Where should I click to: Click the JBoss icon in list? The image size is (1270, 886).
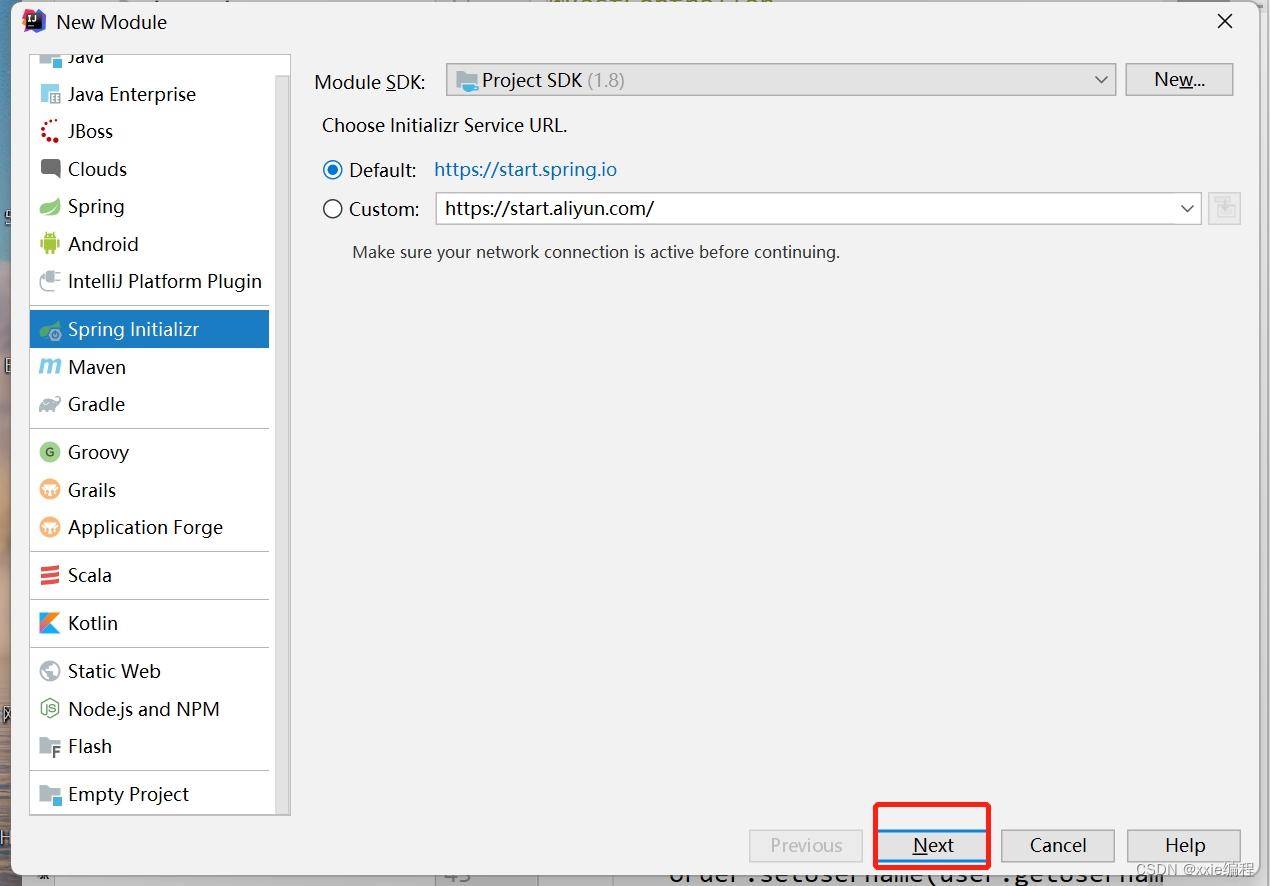[x=50, y=132]
